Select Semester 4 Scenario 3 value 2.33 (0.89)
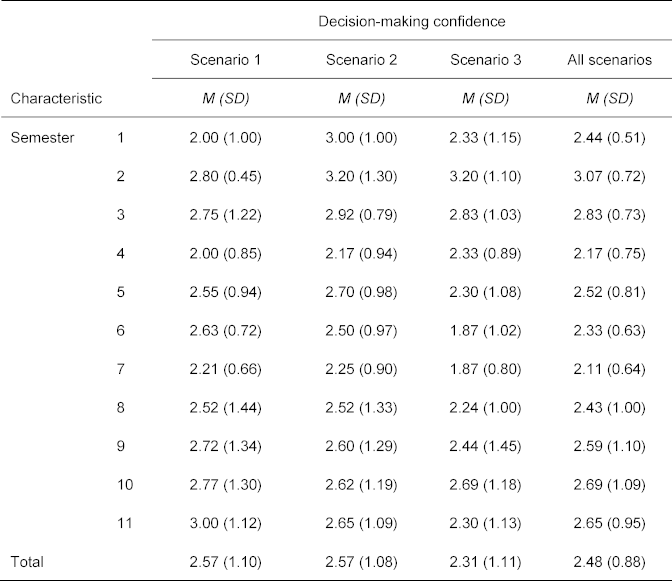Image resolution: width=672 pixels, height=581 pixels. click(x=487, y=252)
